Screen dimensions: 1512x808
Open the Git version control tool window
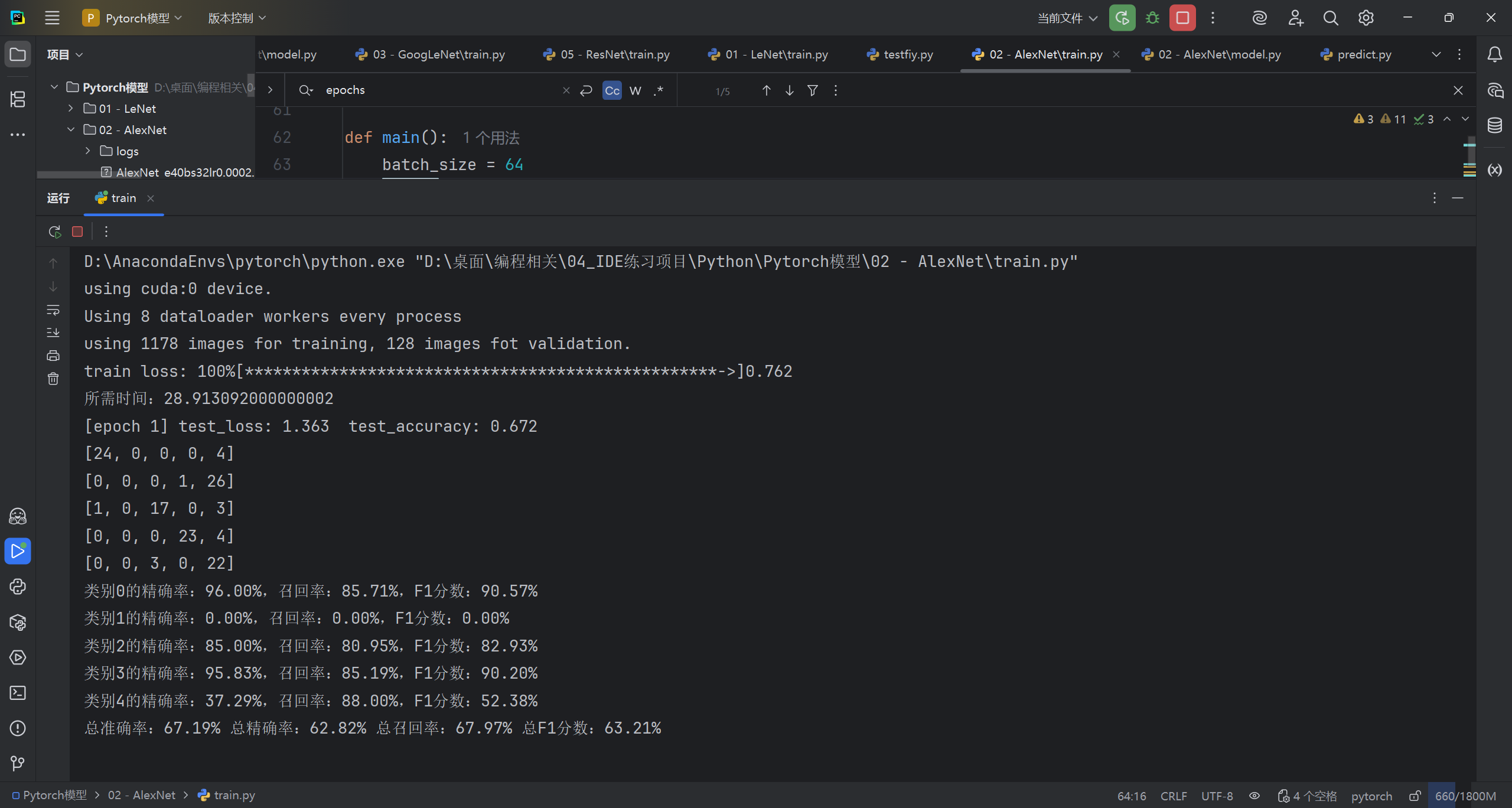click(18, 764)
